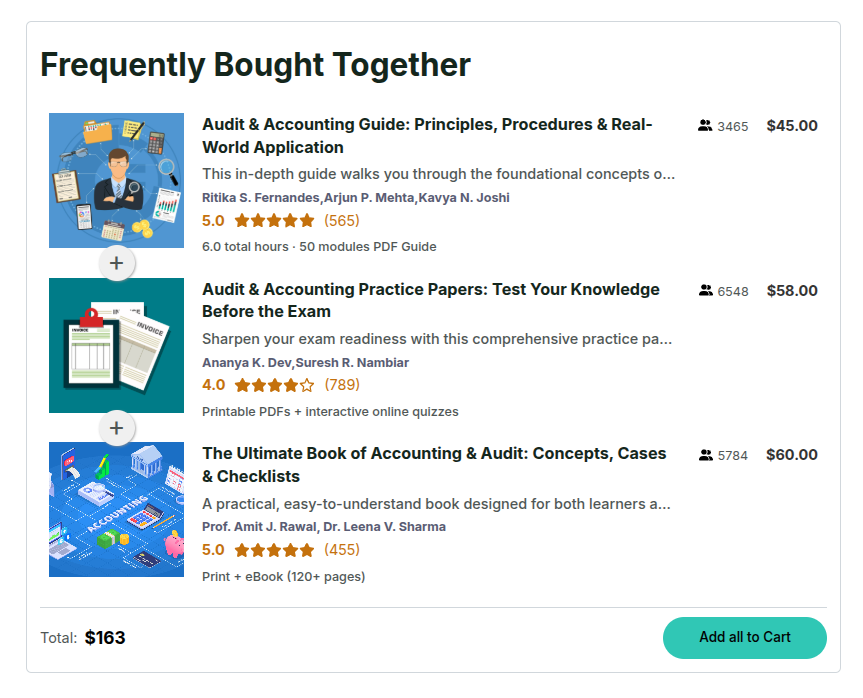This screenshot has width=863, height=698.
Task: Click enrolled-students icon next to 3465
Action: [x=705, y=126]
